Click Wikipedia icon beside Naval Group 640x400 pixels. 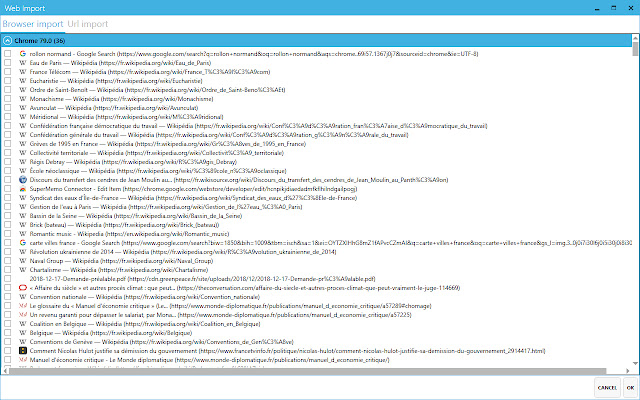click(x=23, y=260)
